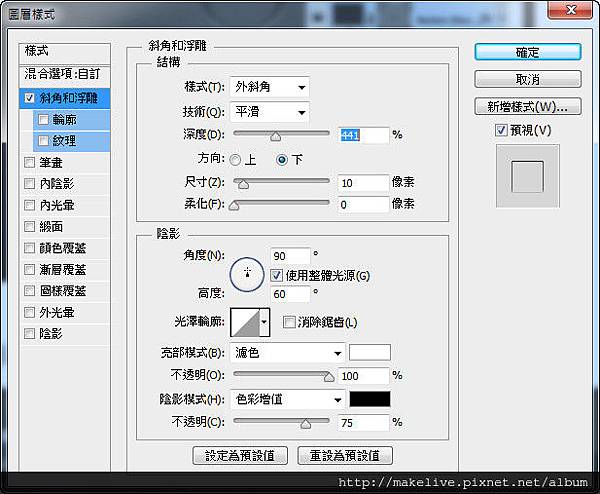Click the 高度 field showing 60
This screenshot has height=494, width=600.
tap(290, 294)
